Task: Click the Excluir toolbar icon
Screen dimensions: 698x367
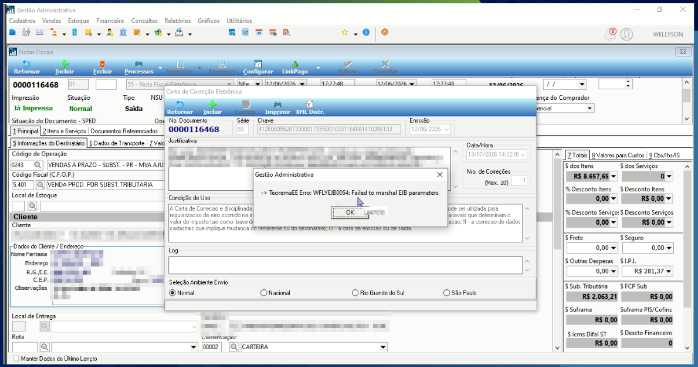Action: tap(102, 67)
